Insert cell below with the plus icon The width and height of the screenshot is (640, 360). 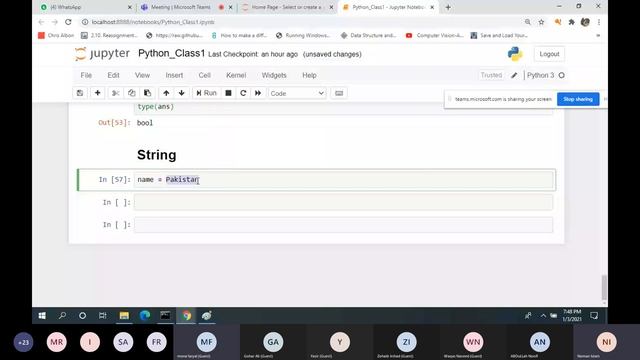tap(98, 93)
